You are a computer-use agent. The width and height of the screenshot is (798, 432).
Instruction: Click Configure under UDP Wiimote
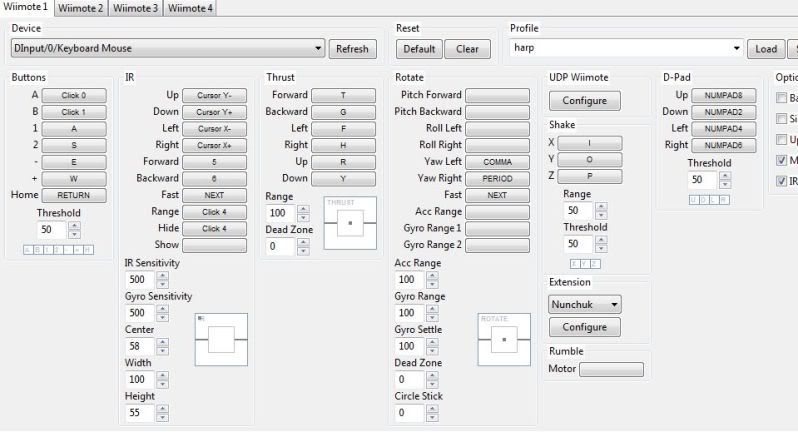(585, 101)
